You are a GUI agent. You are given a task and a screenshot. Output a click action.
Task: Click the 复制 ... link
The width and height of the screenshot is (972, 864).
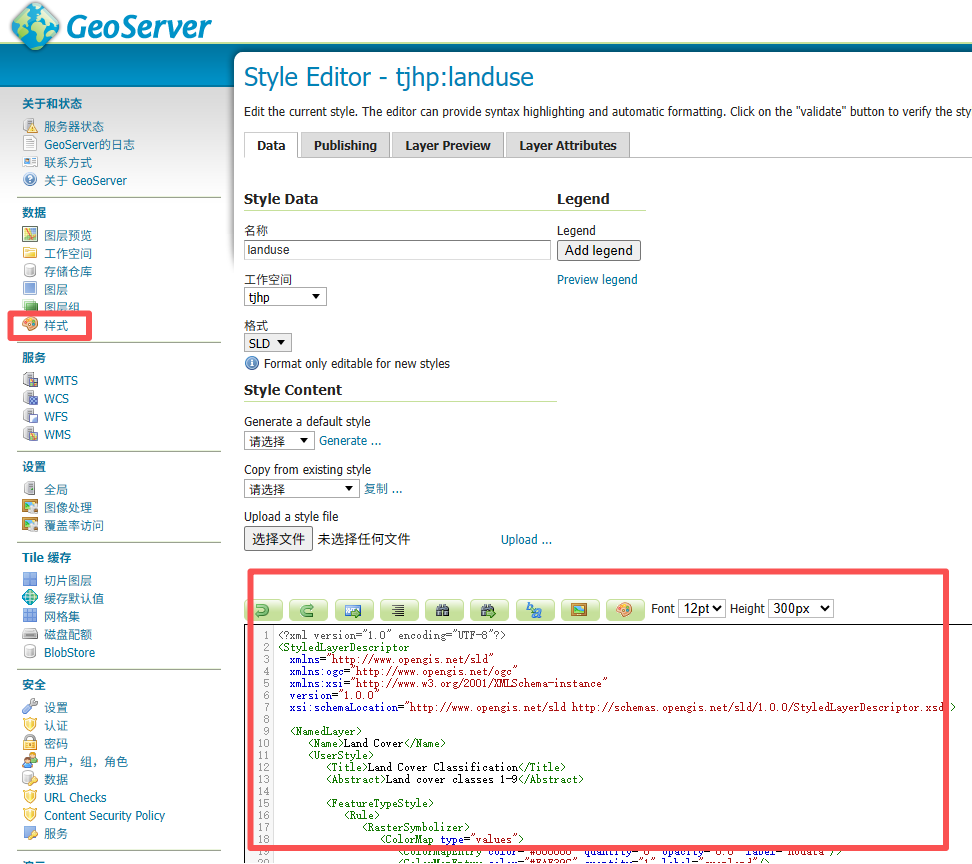(x=383, y=489)
